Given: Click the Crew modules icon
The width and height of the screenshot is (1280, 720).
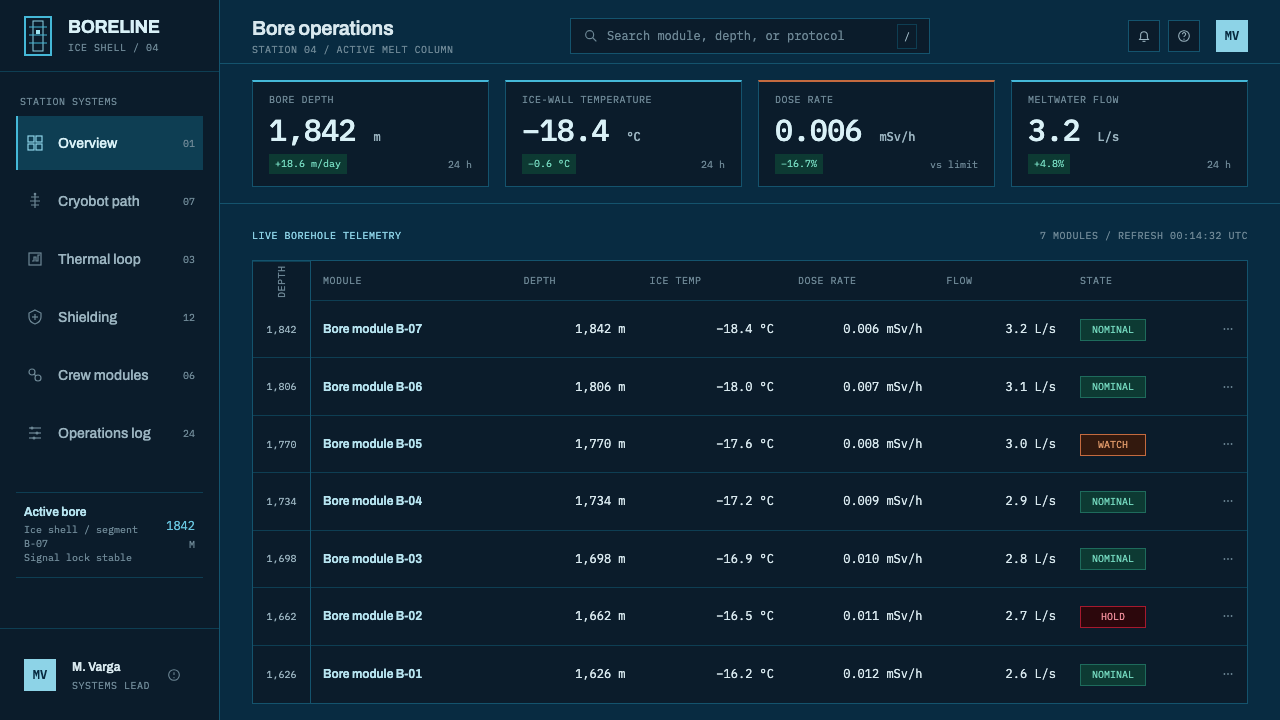Looking at the screenshot, I should click(35, 375).
